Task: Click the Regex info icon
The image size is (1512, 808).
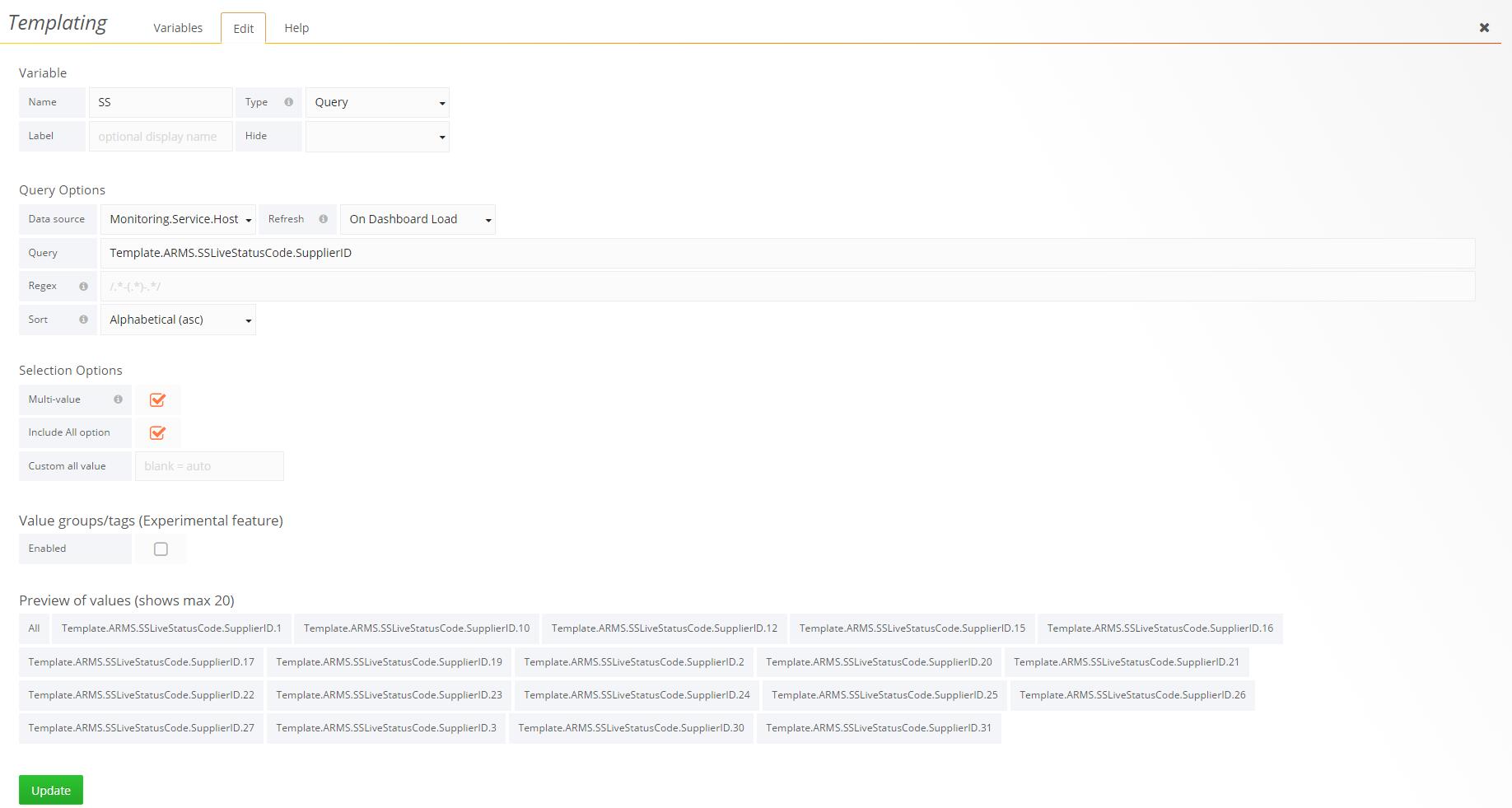Action: coord(83,286)
